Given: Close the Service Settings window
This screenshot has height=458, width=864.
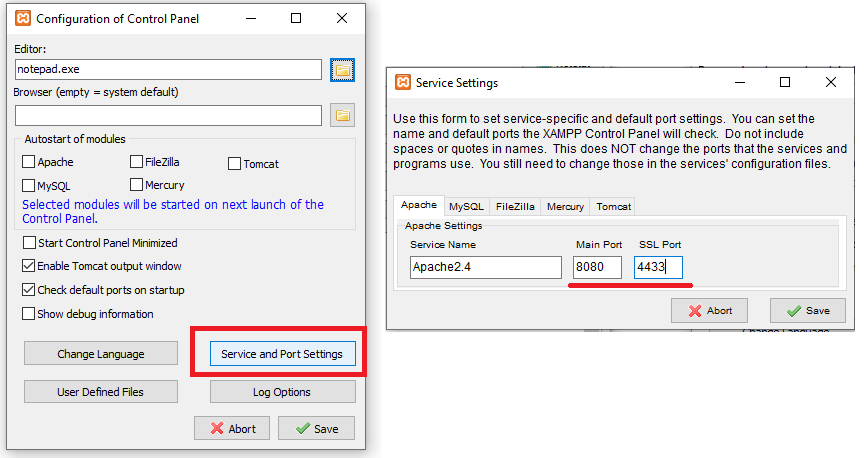Looking at the screenshot, I should pos(831,83).
